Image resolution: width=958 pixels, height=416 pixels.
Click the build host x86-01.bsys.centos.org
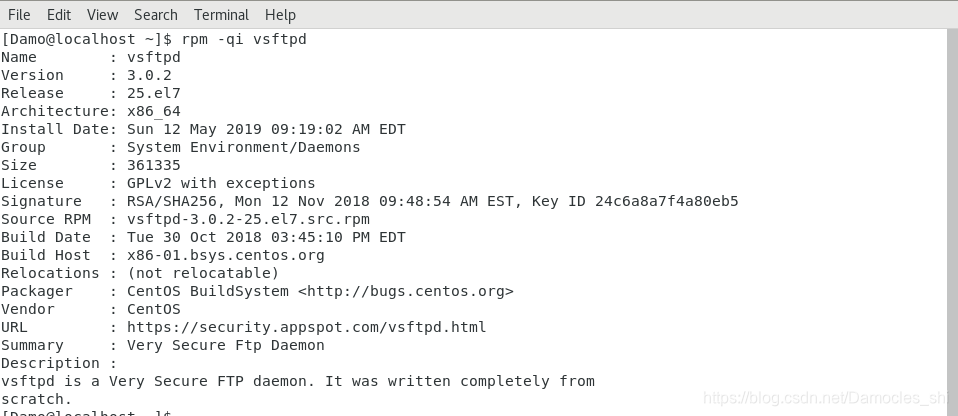click(225, 255)
